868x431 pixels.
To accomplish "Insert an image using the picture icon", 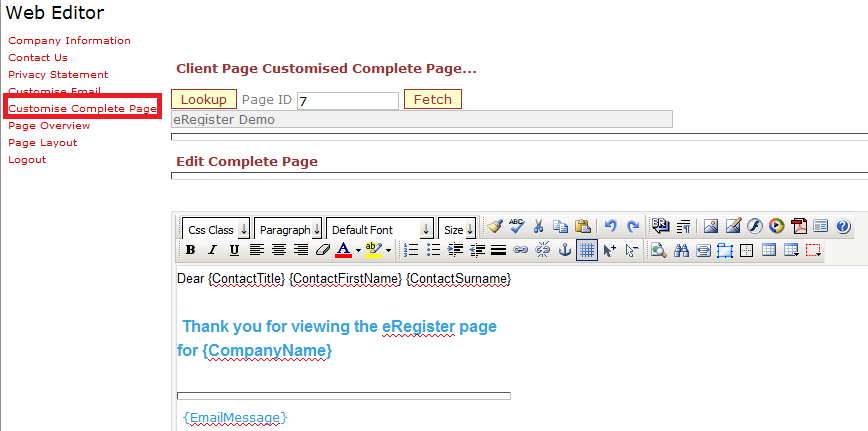I will (x=711, y=227).
